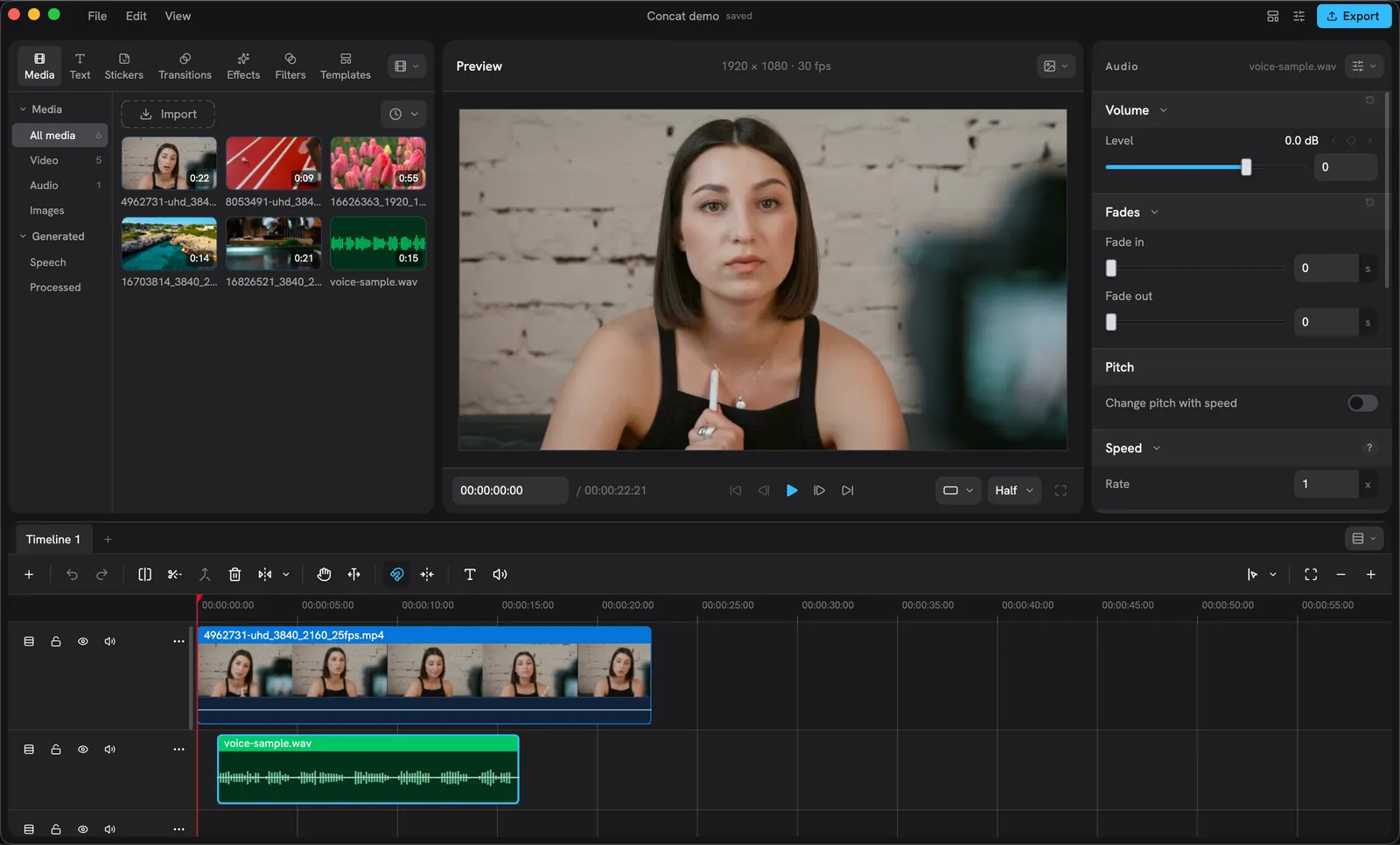
Task: Click the Volume Level slider handle
Action: tap(1246, 167)
